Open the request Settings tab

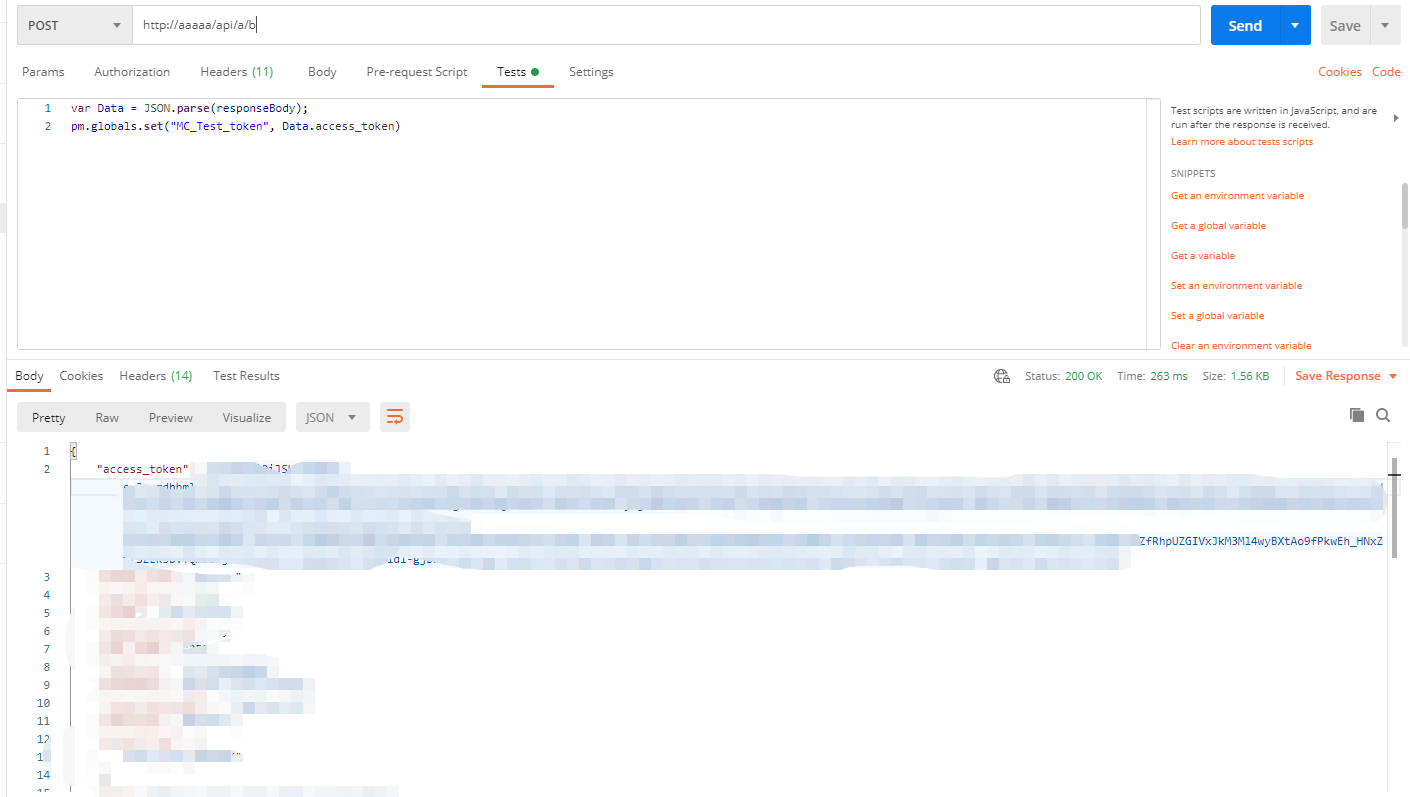[x=591, y=72]
